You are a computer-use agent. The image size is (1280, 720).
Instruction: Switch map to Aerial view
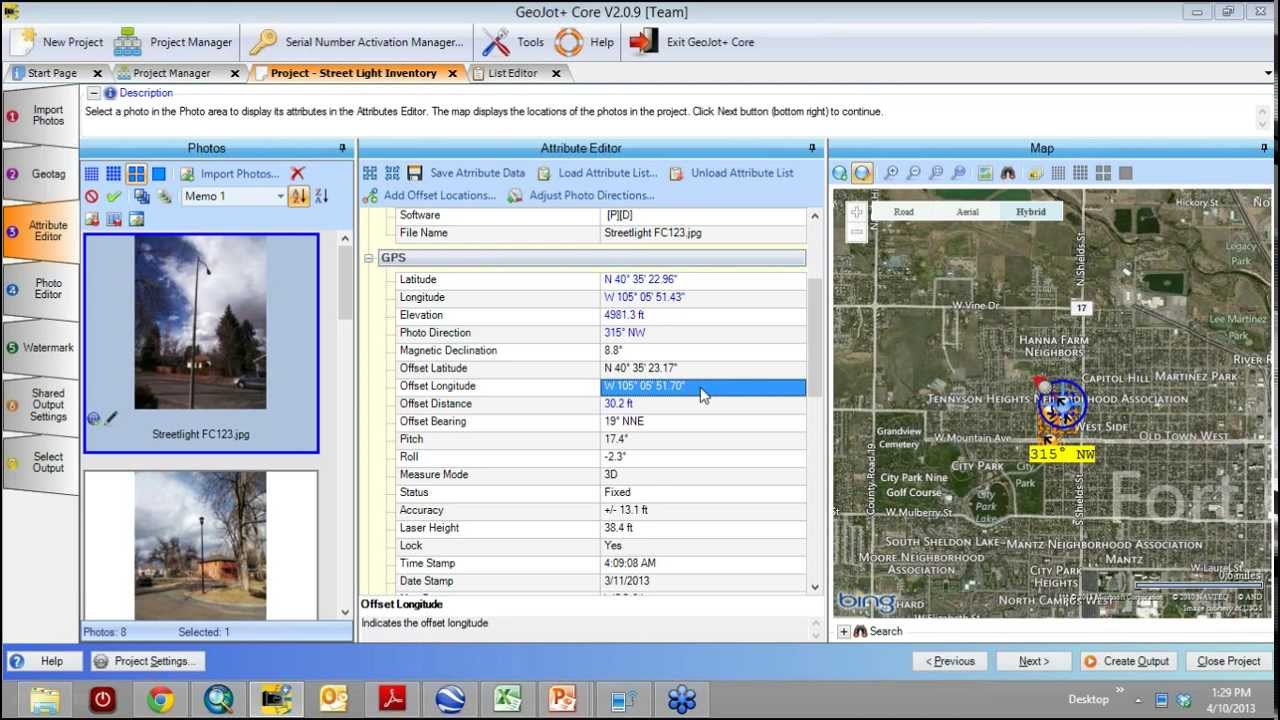(967, 211)
